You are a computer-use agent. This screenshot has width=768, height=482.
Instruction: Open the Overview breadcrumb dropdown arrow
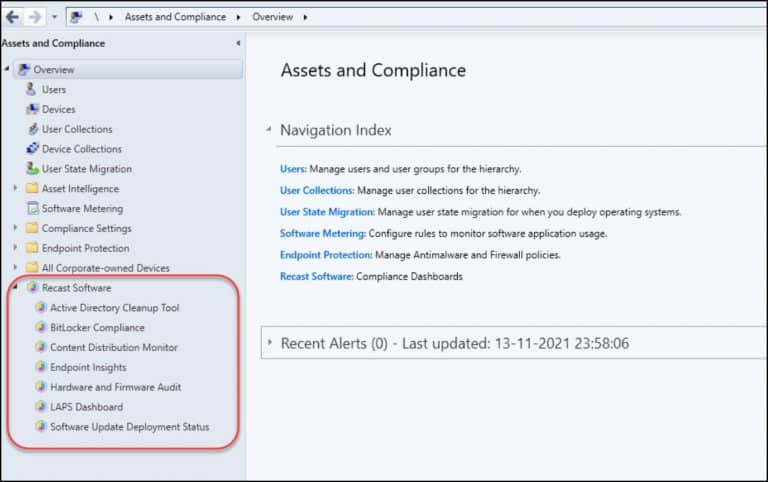pos(305,17)
